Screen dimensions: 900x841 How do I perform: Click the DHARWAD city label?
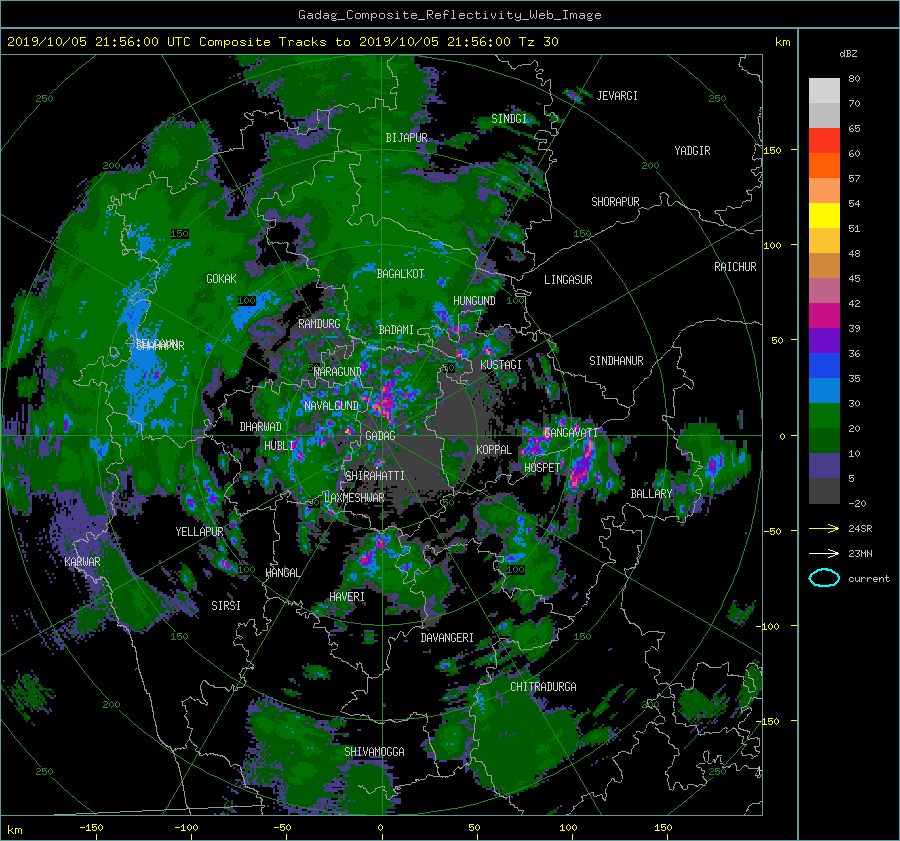click(x=260, y=427)
